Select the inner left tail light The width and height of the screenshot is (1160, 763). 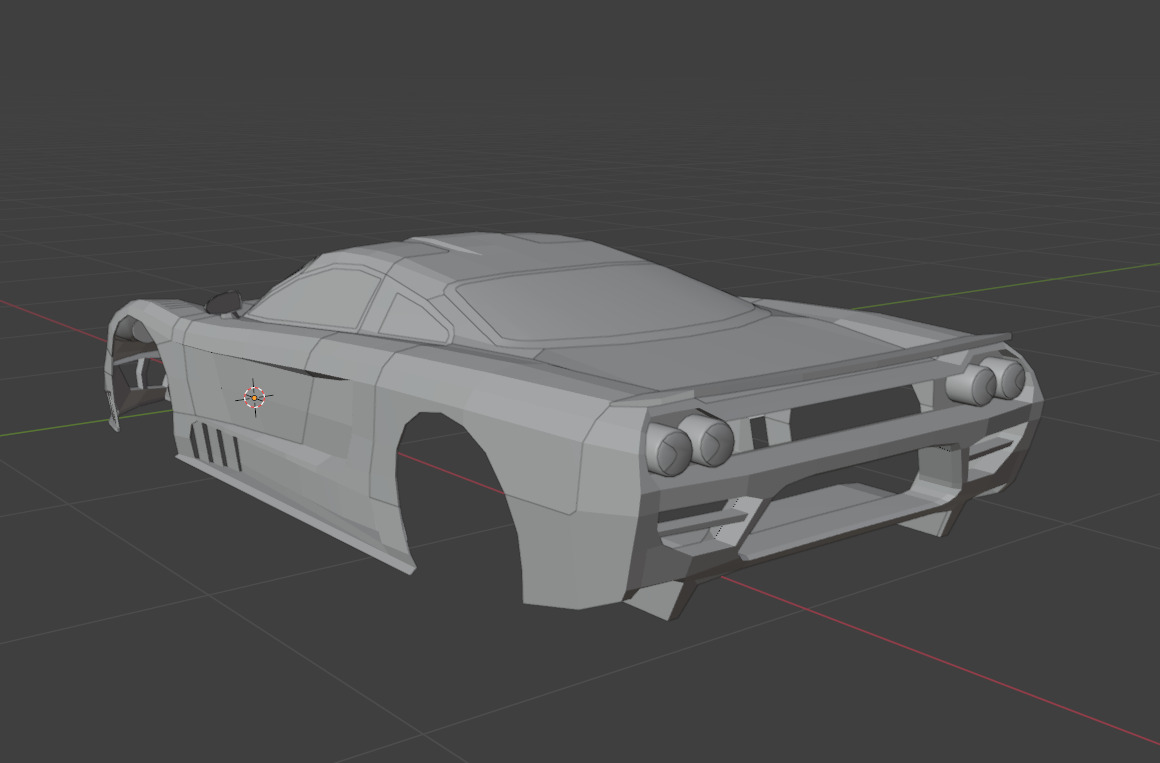(x=714, y=441)
